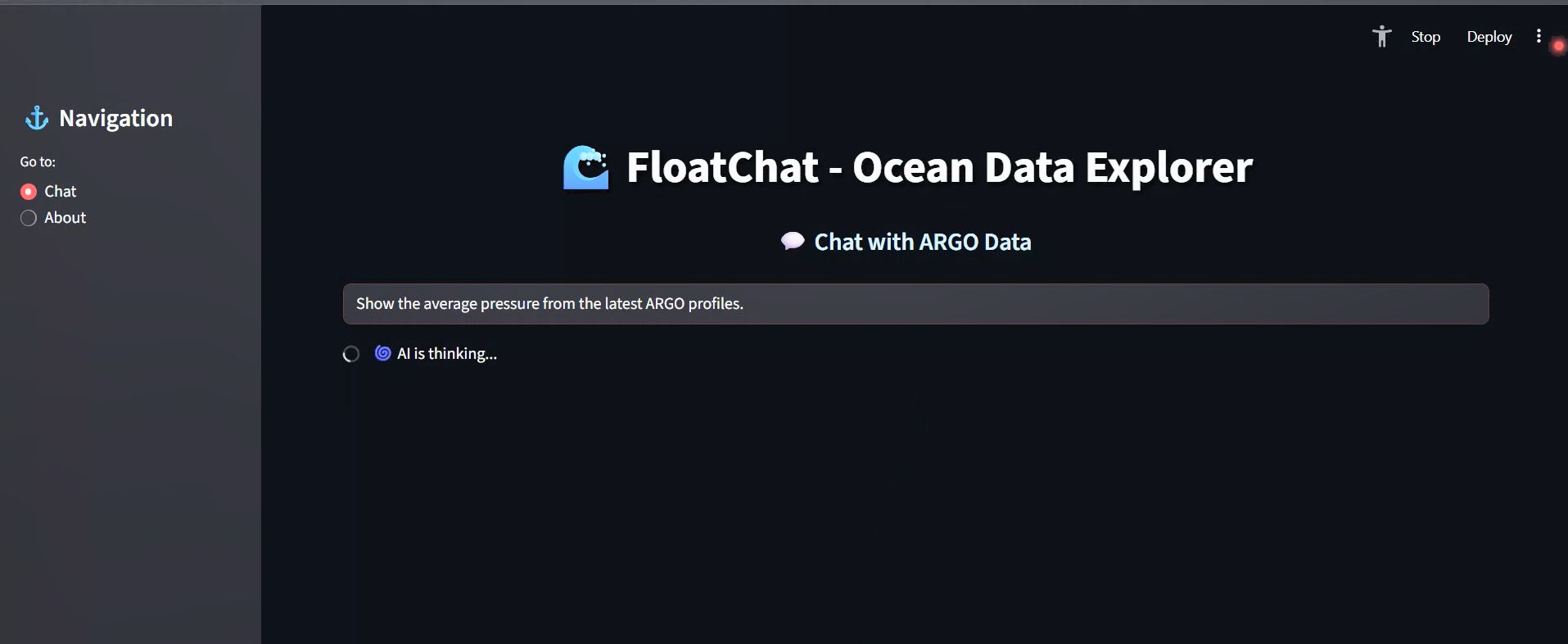Click the Chat option label text
1568x644 pixels.
(60, 192)
